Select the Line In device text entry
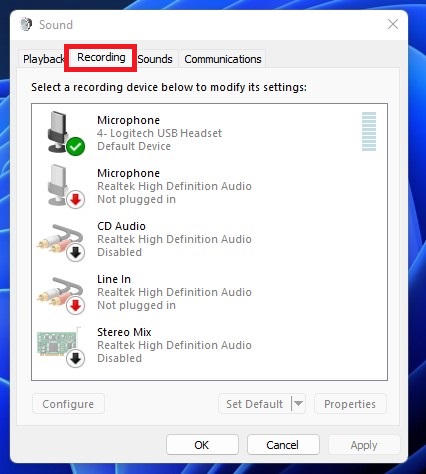 tap(174, 292)
